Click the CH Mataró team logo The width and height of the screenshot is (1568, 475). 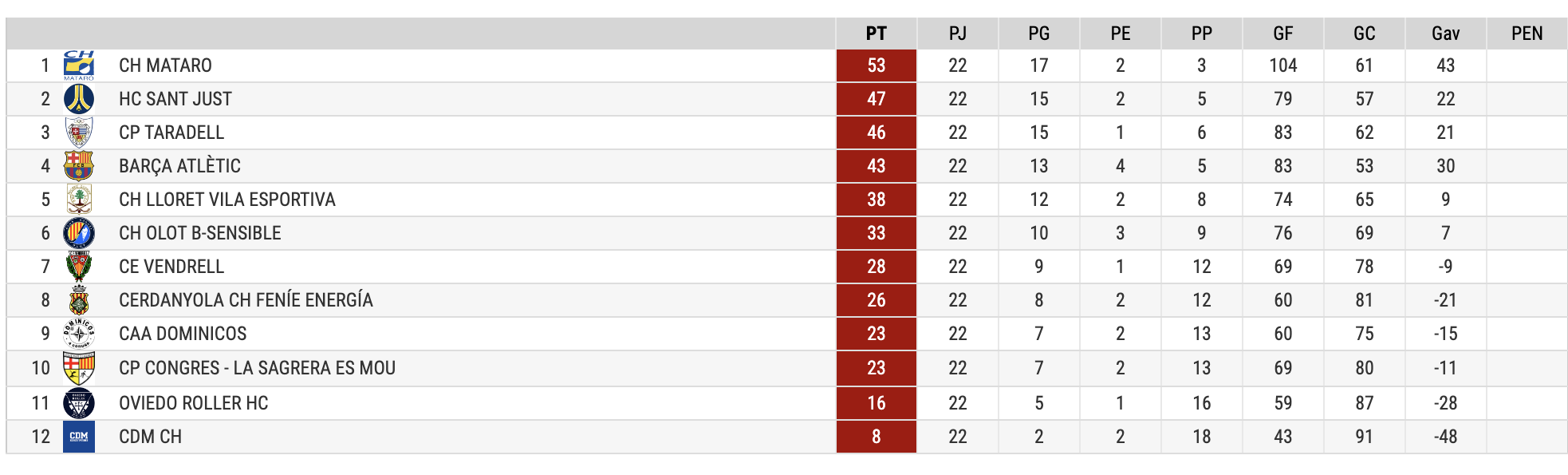click(x=79, y=65)
